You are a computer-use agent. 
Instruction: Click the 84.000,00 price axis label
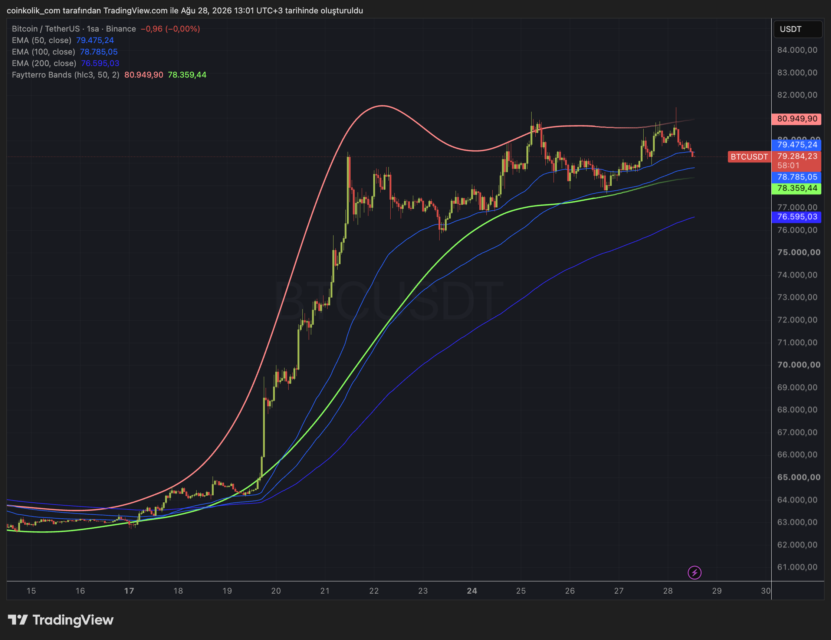pos(797,50)
